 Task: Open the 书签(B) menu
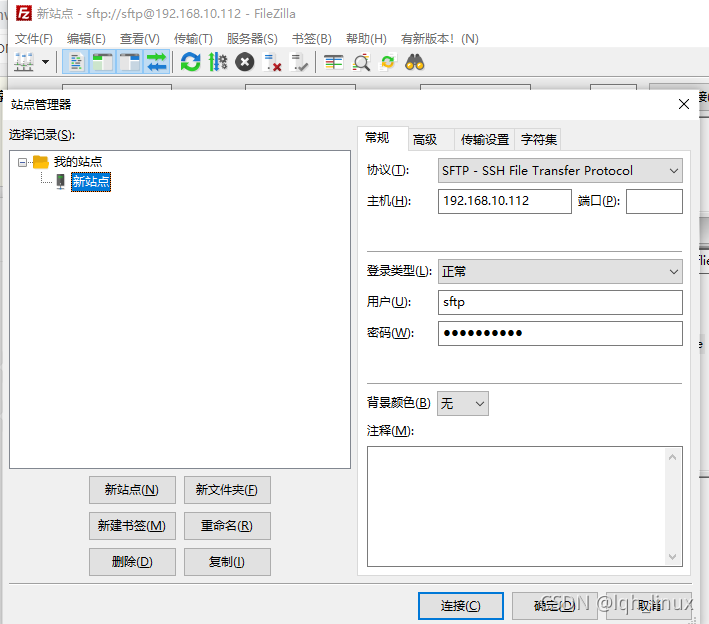point(312,39)
